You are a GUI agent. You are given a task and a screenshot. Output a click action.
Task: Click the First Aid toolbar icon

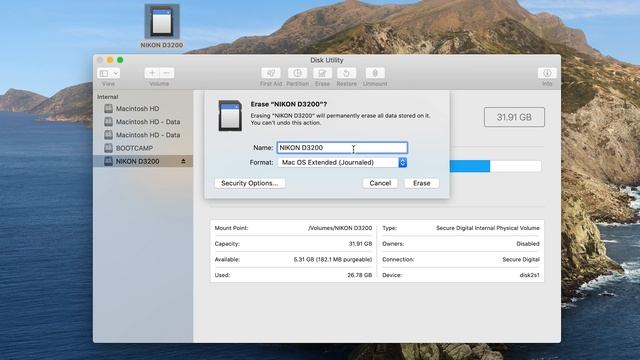[x=271, y=73]
